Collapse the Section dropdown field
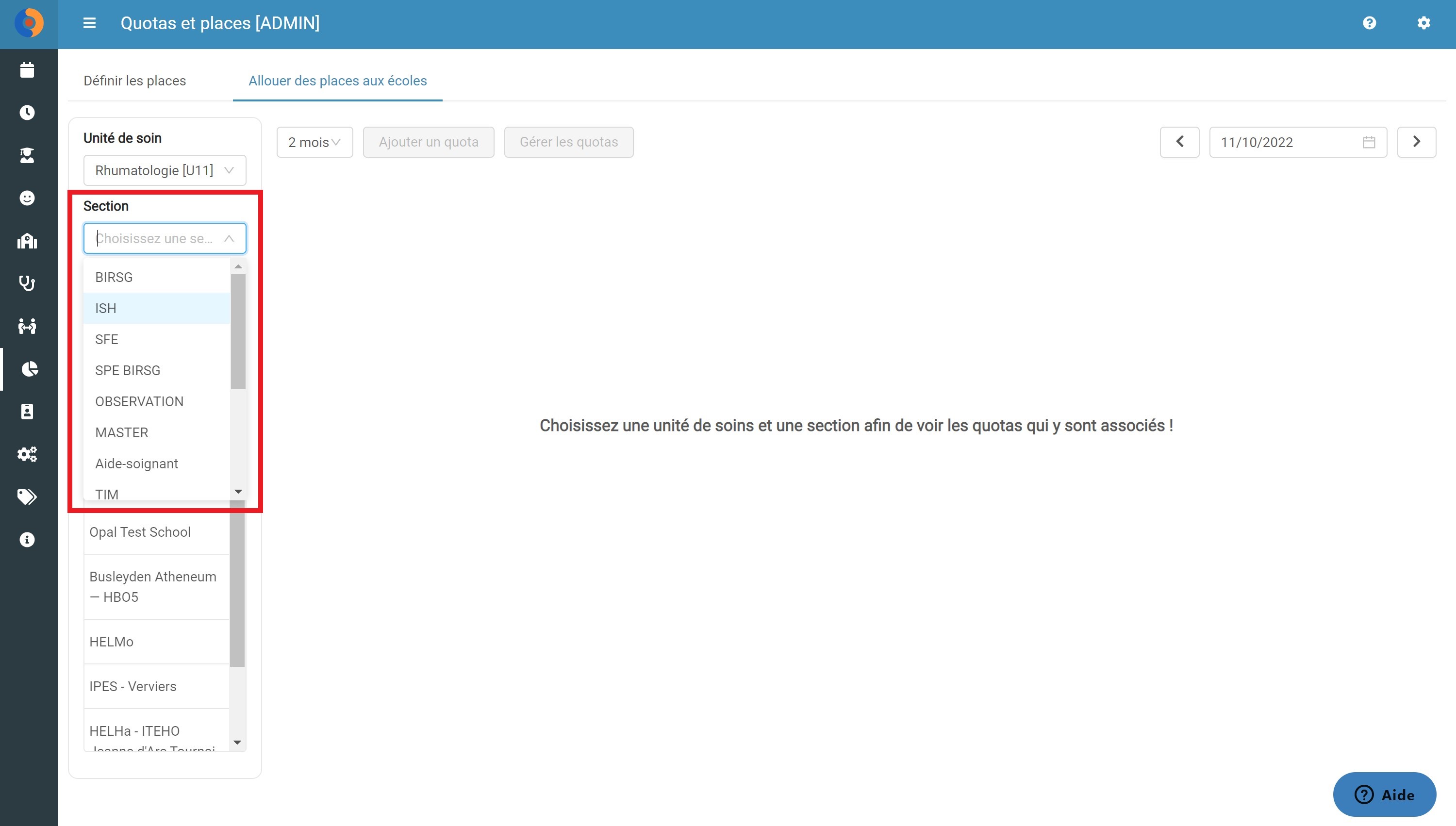1456x826 pixels. [x=165, y=238]
